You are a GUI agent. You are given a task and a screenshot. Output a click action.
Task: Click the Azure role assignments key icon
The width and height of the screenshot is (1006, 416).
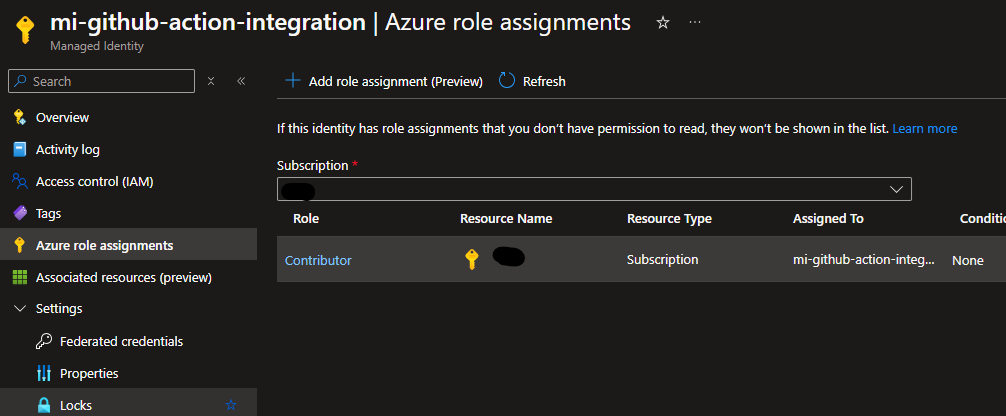[20, 245]
